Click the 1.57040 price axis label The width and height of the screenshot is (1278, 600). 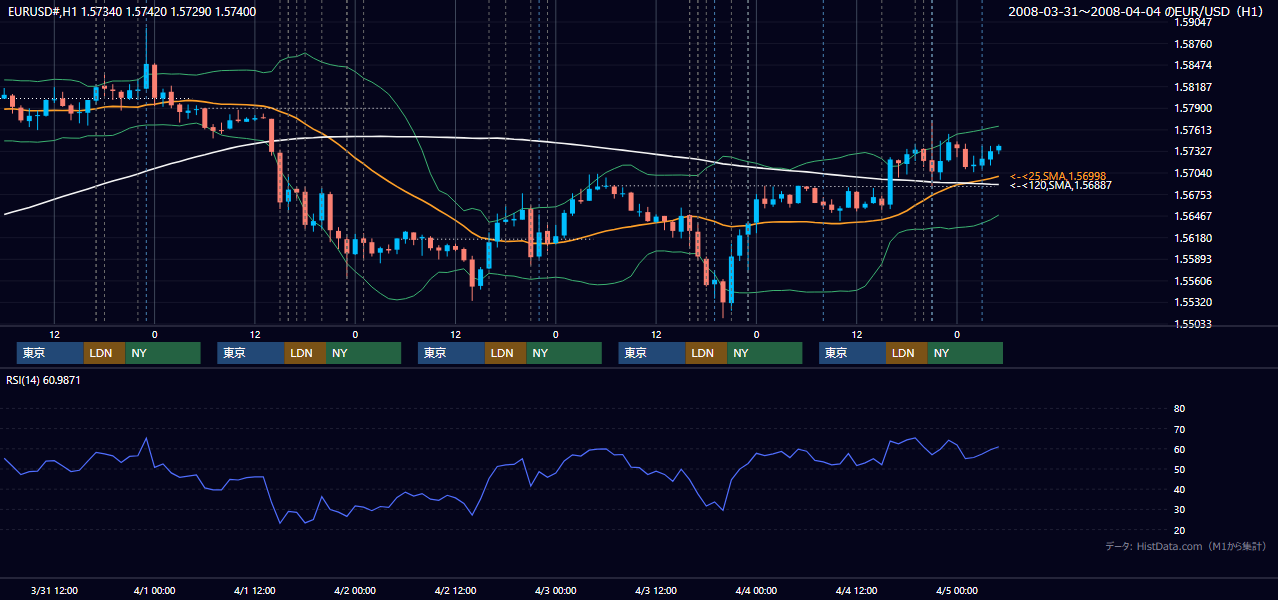pos(1193,173)
